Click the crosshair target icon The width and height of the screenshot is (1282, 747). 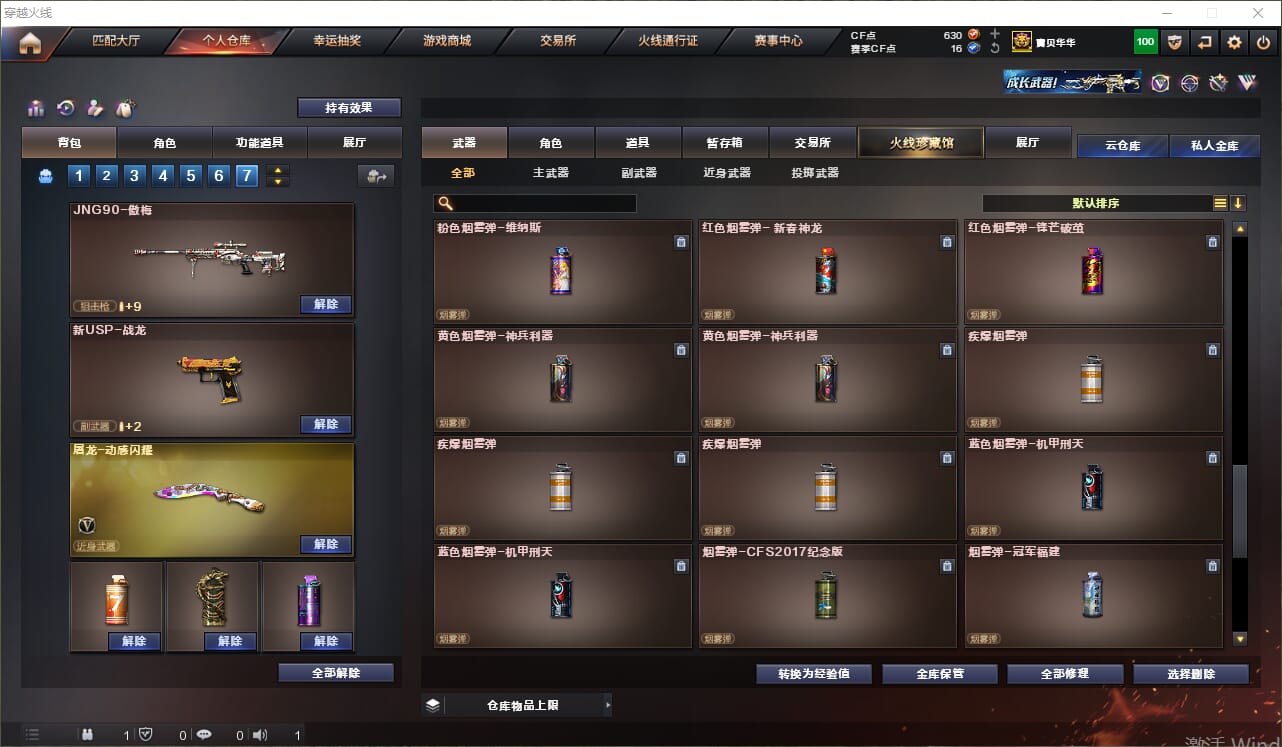pos(1189,83)
